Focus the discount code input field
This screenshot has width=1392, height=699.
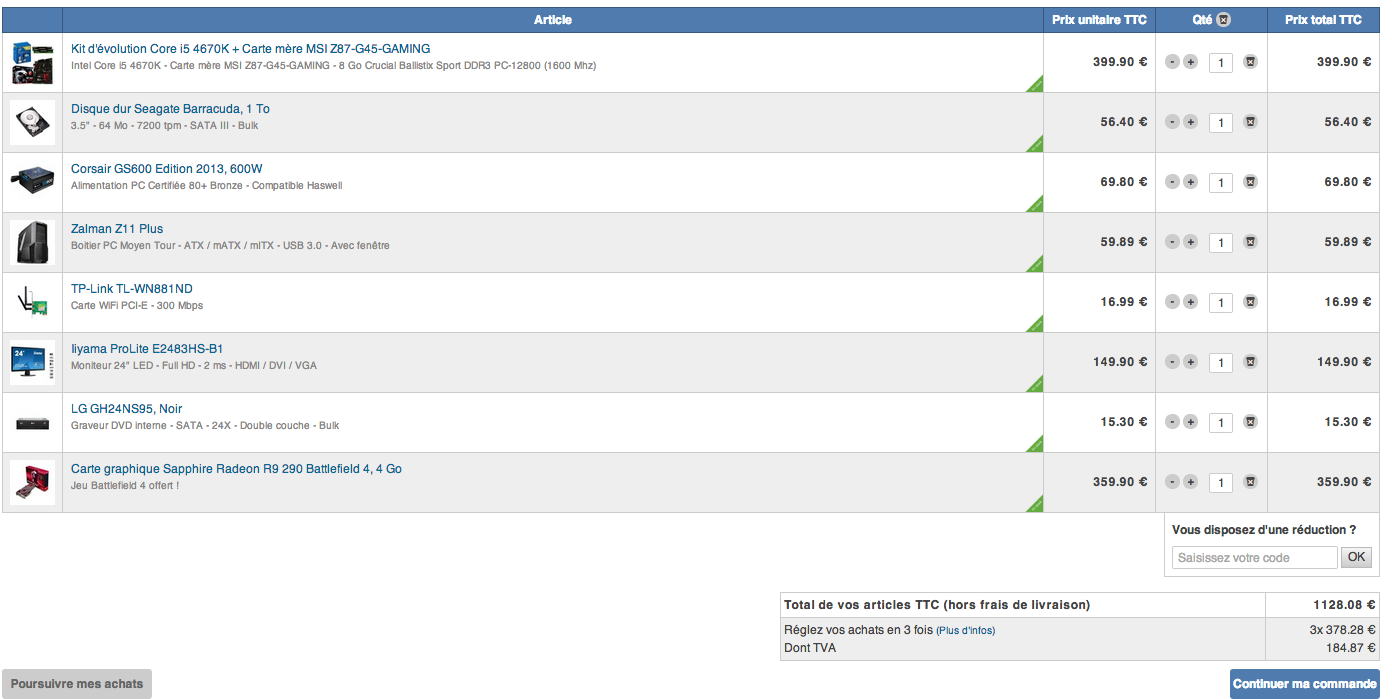coord(1254,558)
